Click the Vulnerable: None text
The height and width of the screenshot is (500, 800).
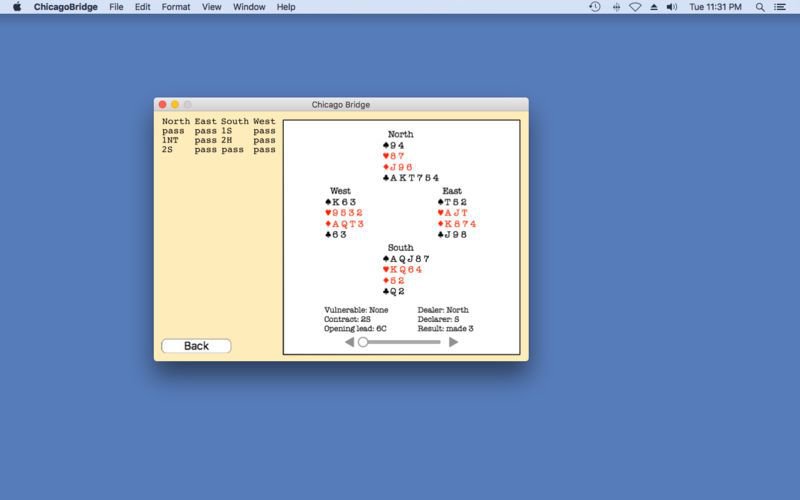356,310
